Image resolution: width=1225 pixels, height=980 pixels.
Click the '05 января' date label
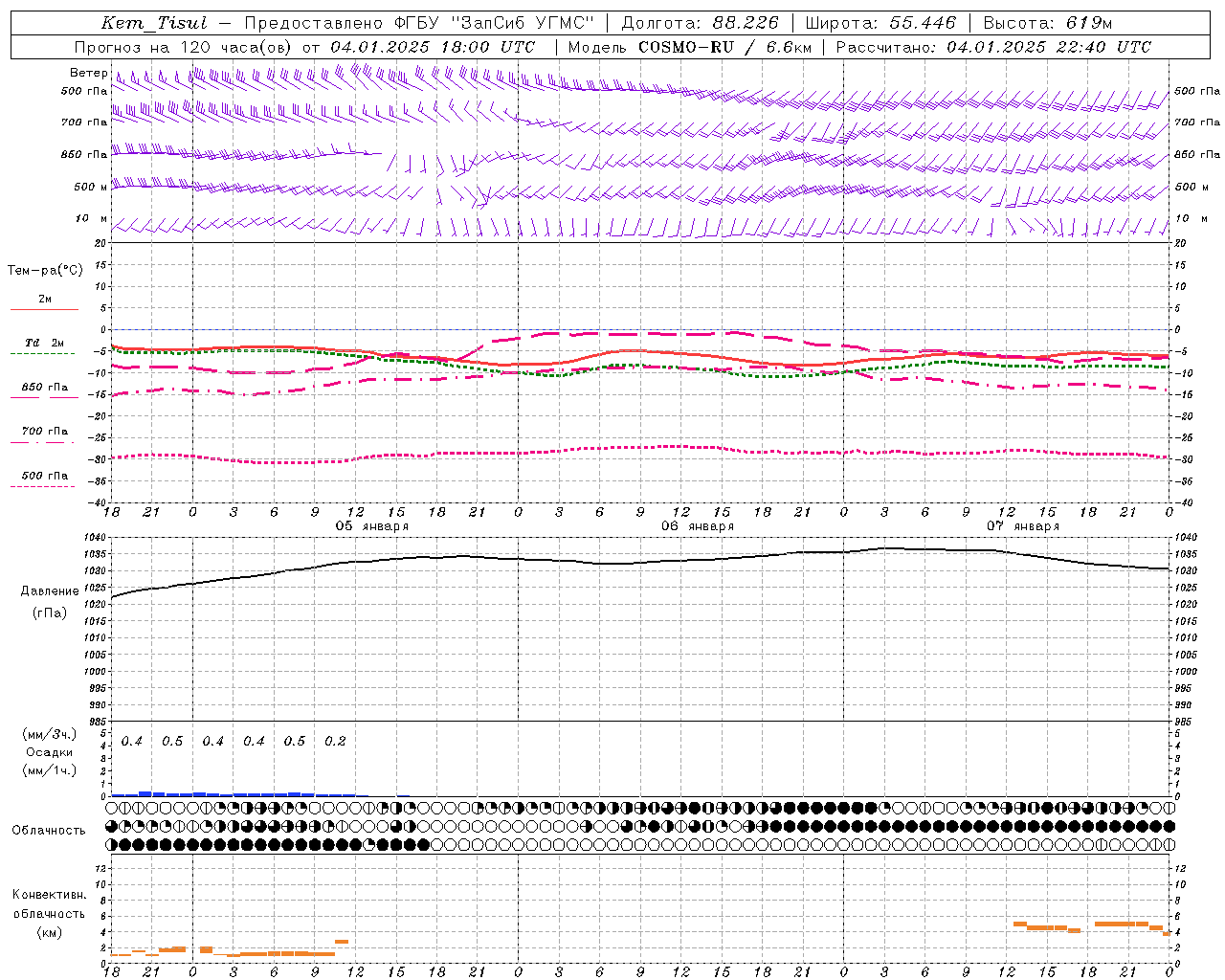(371, 526)
